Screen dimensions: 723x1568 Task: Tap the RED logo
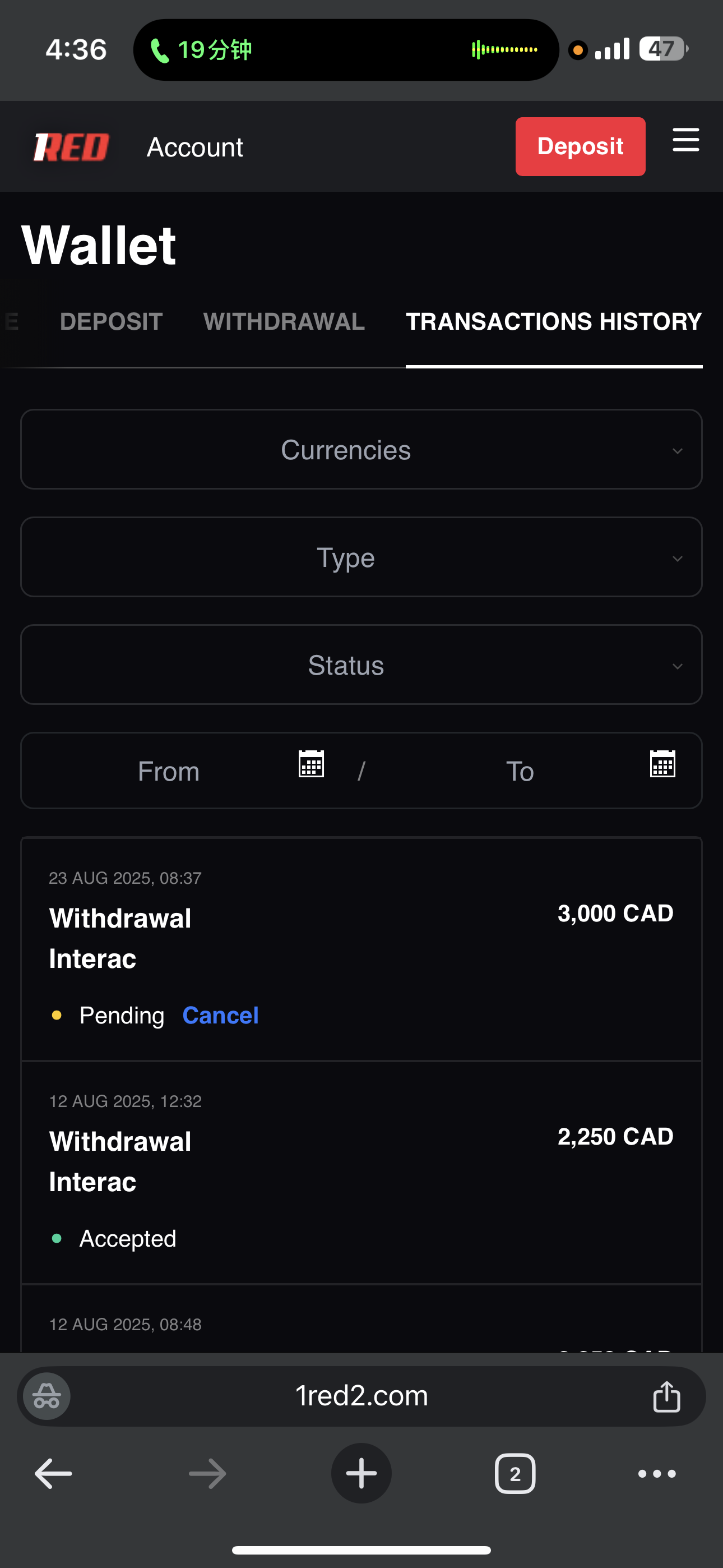(x=71, y=147)
